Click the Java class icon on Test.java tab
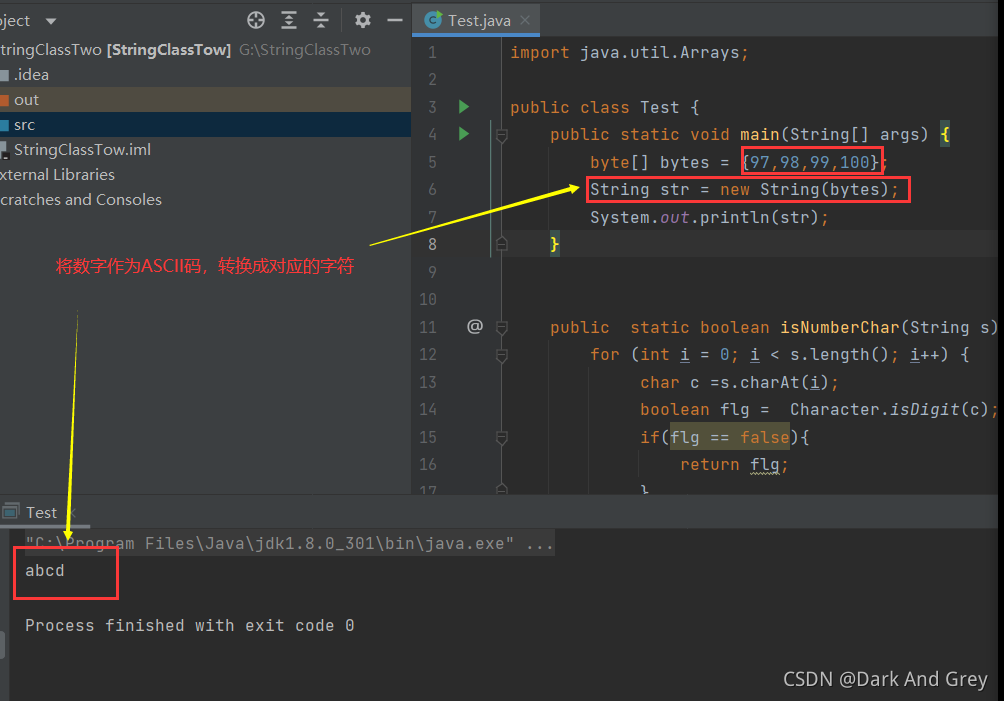The width and height of the screenshot is (1004, 701). click(x=433, y=20)
